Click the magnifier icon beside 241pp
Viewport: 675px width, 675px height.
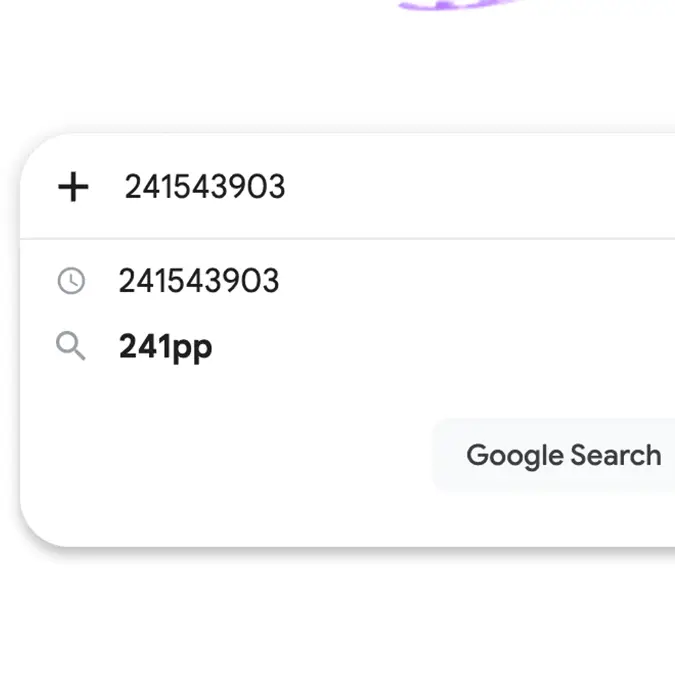pyautogui.click(x=71, y=347)
